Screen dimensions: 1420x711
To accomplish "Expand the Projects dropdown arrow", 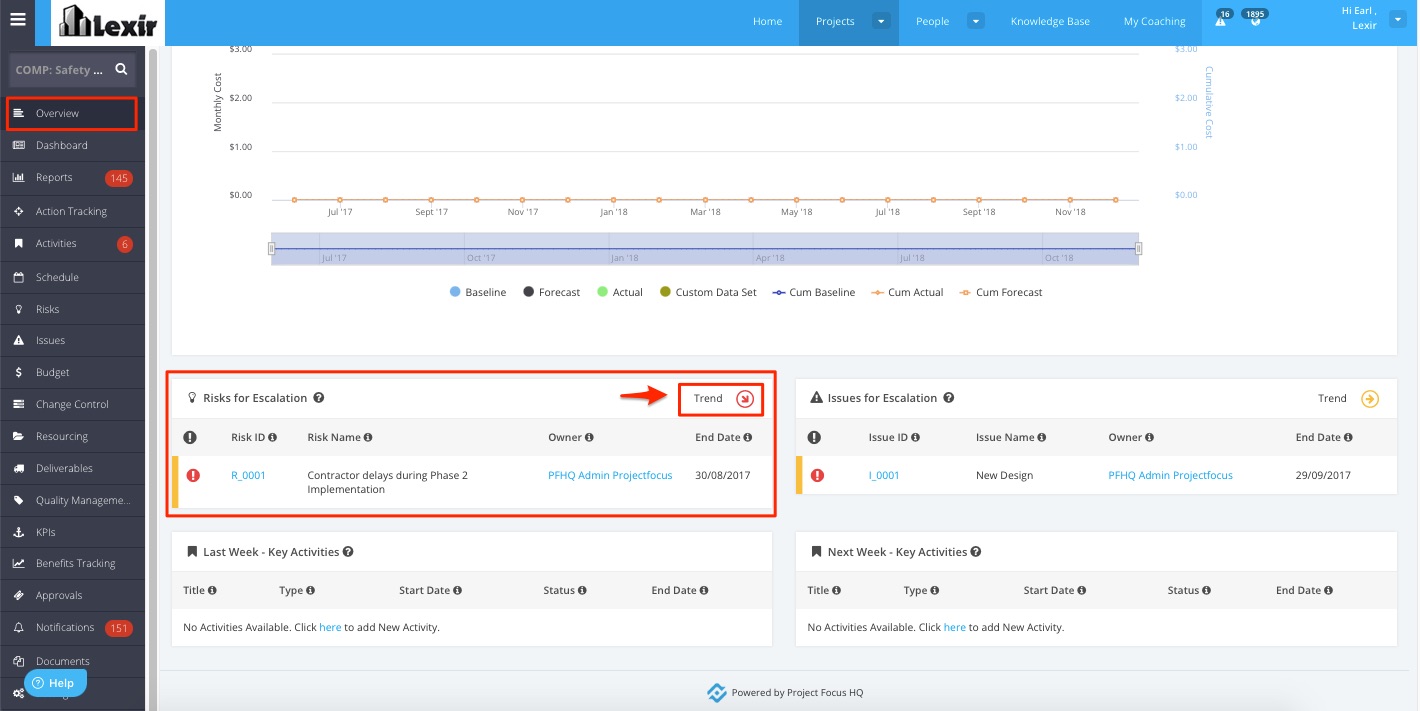I will (x=881, y=21).
